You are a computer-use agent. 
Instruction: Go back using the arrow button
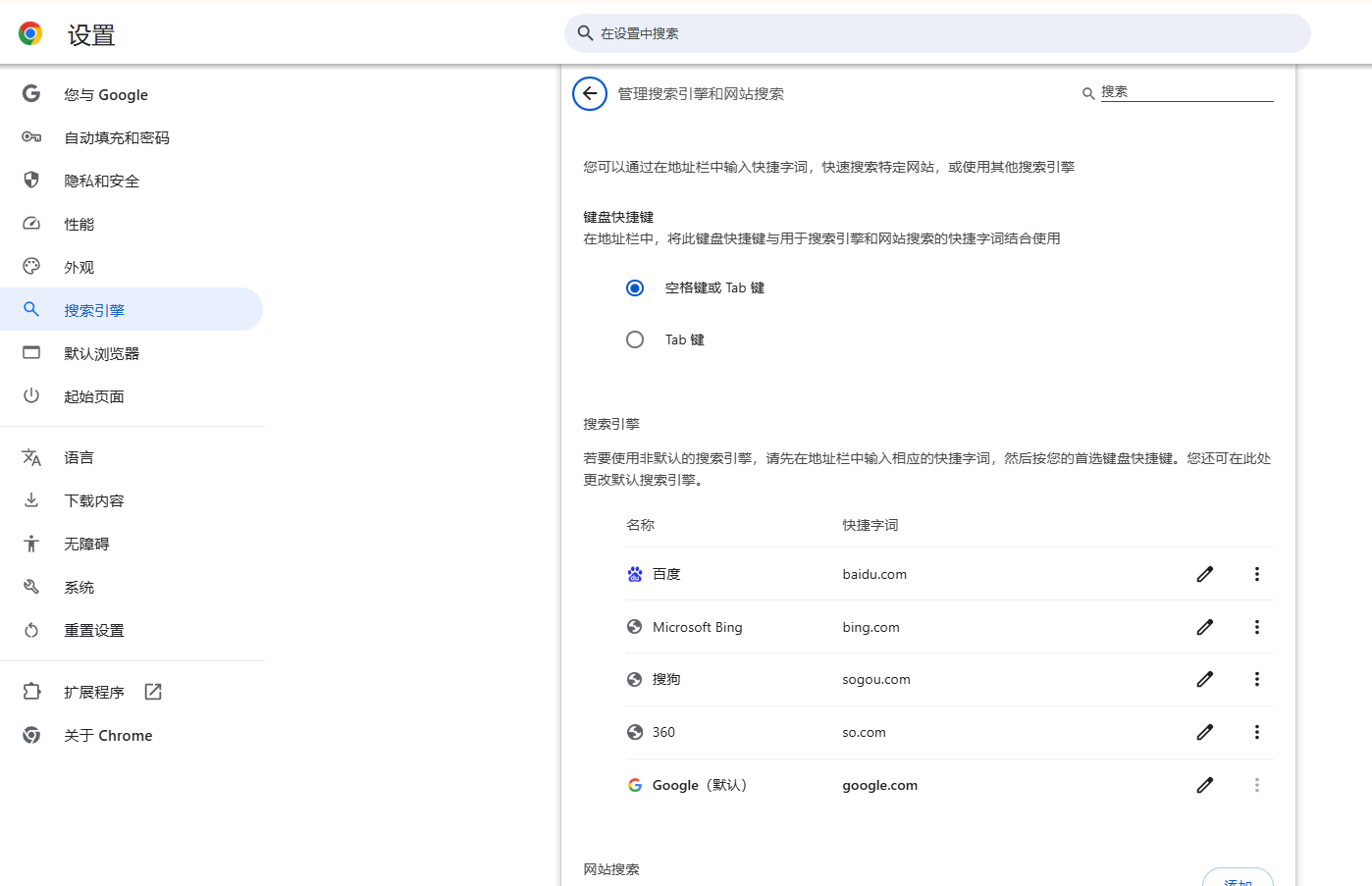(x=590, y=94)
